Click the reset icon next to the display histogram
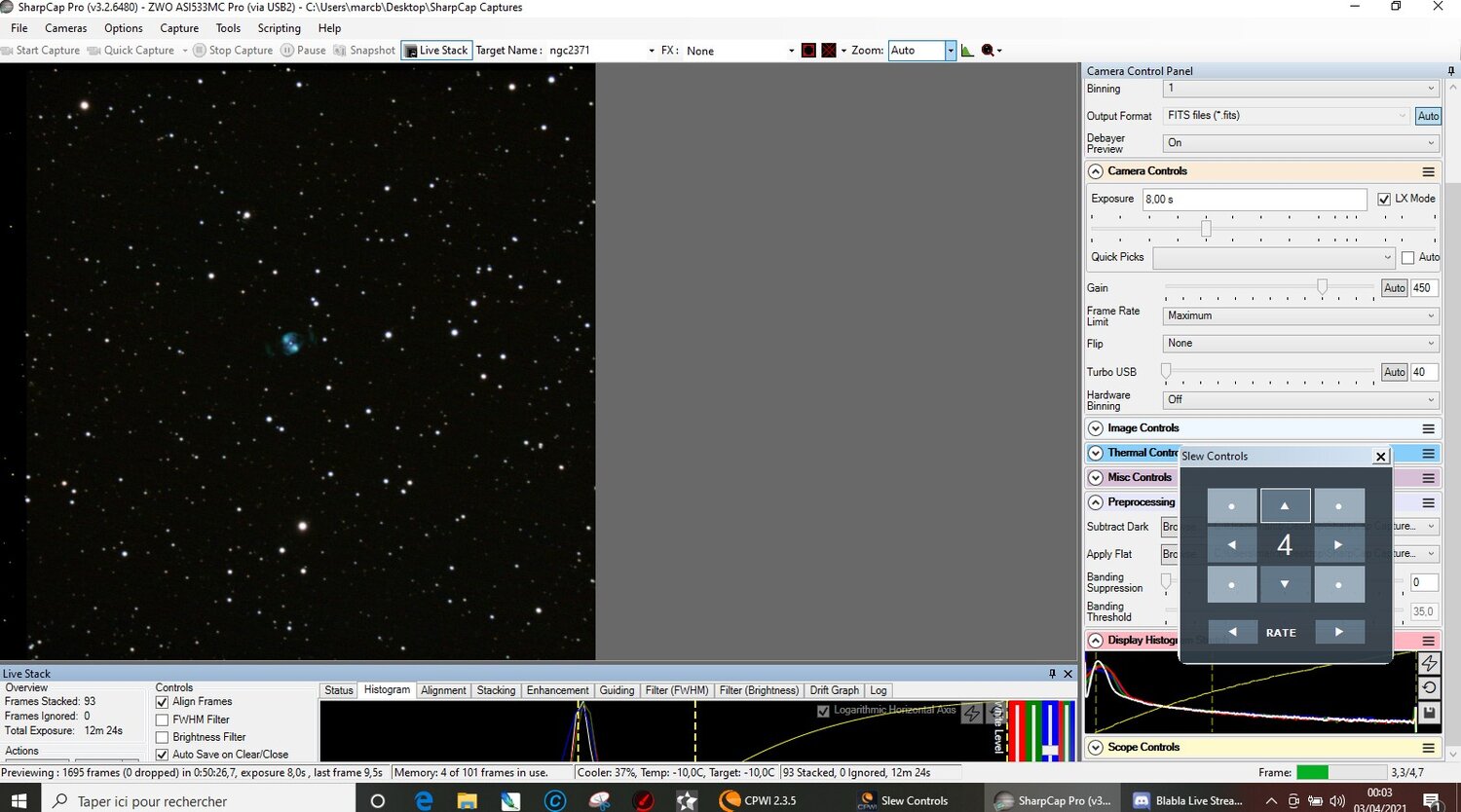Viewport: 1461px width, 812px height. [x=1431, y=687]
